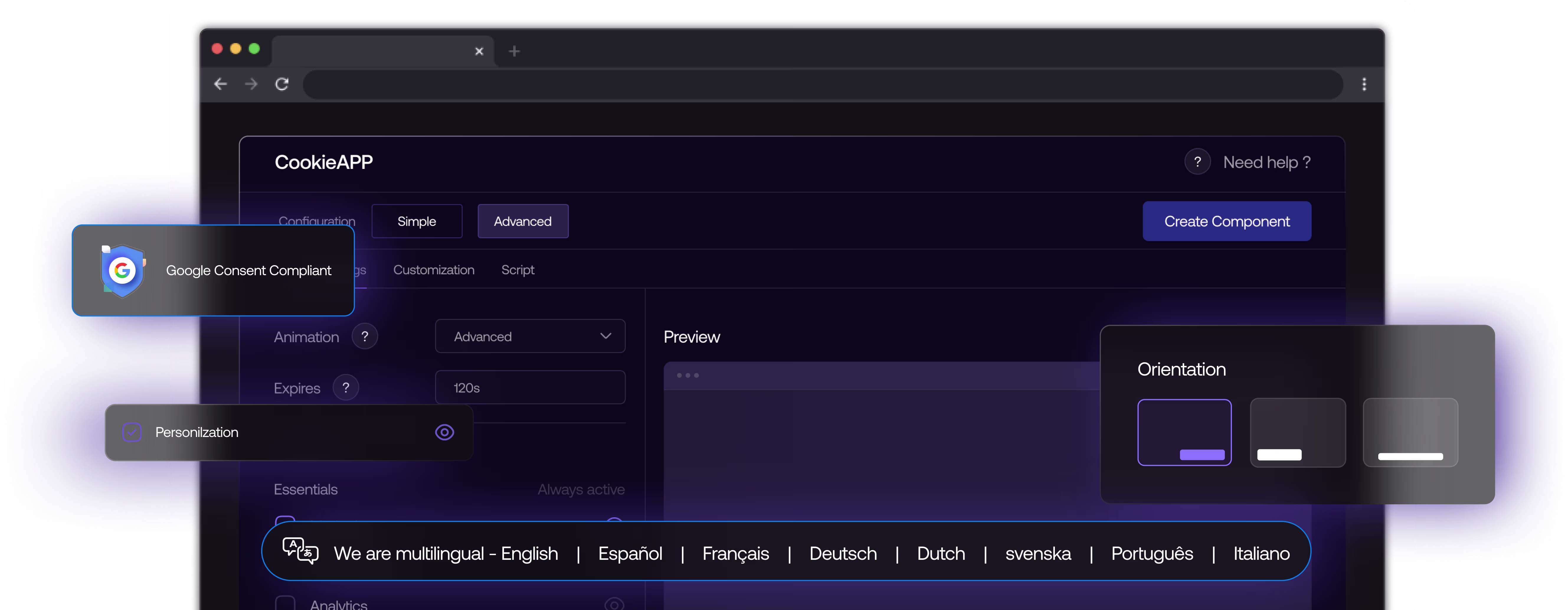Click the Animation help question mark

[x=365, y=336]
